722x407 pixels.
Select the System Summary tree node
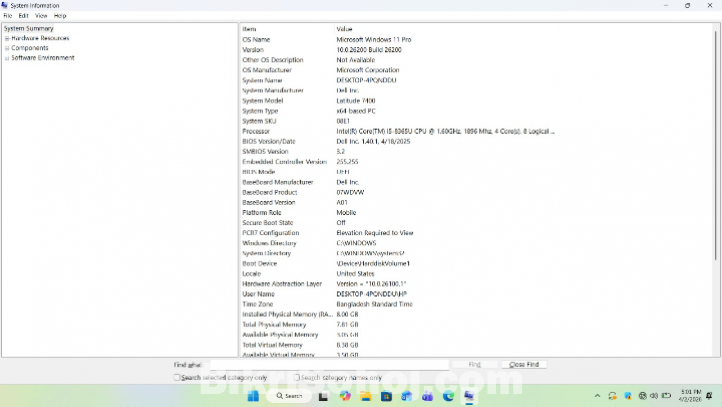click(x=29, y=29)
